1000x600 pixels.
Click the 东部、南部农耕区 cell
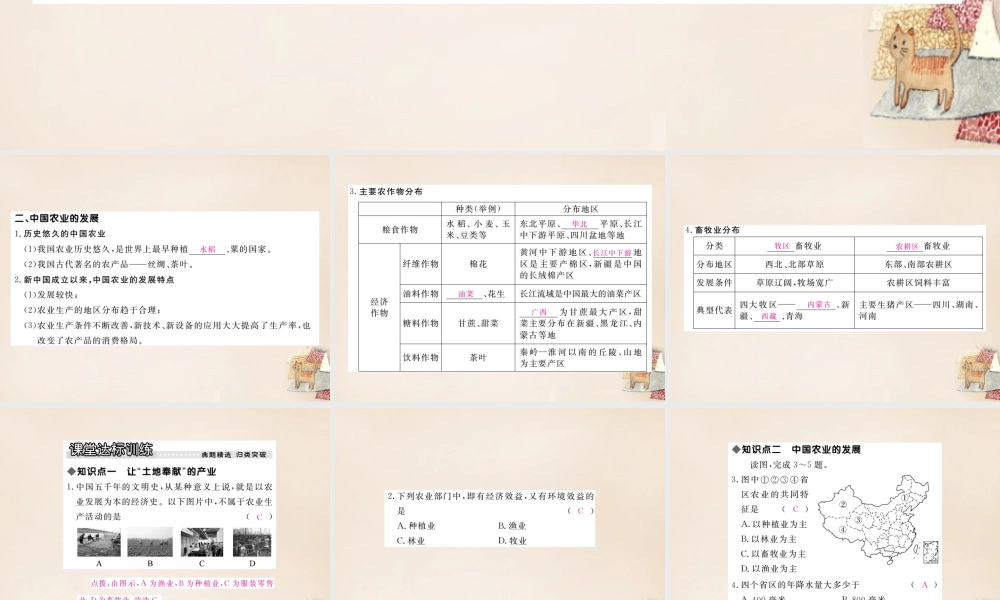pos(918,265)
